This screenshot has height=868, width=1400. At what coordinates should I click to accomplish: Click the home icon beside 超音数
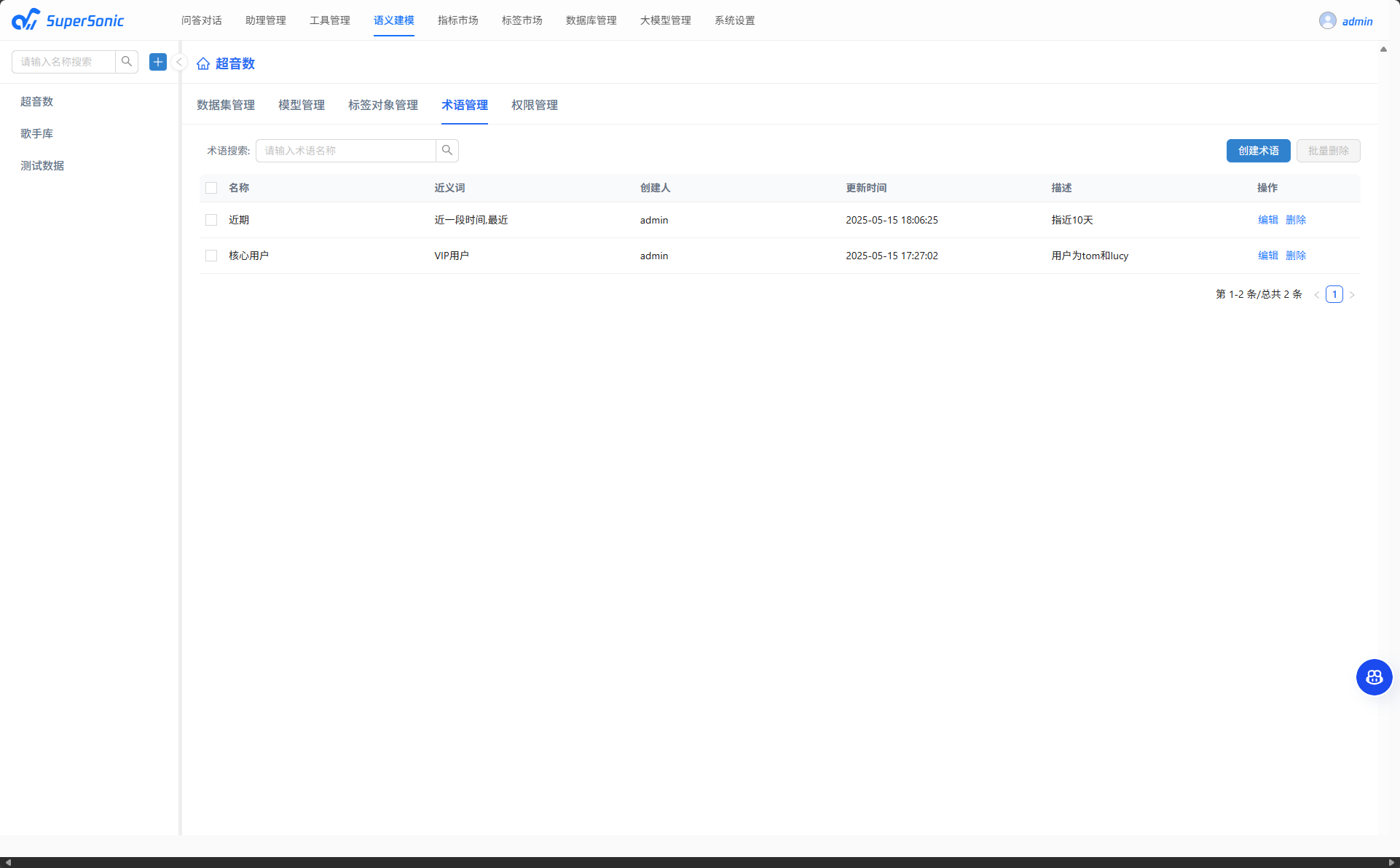(x=203, y=64)
